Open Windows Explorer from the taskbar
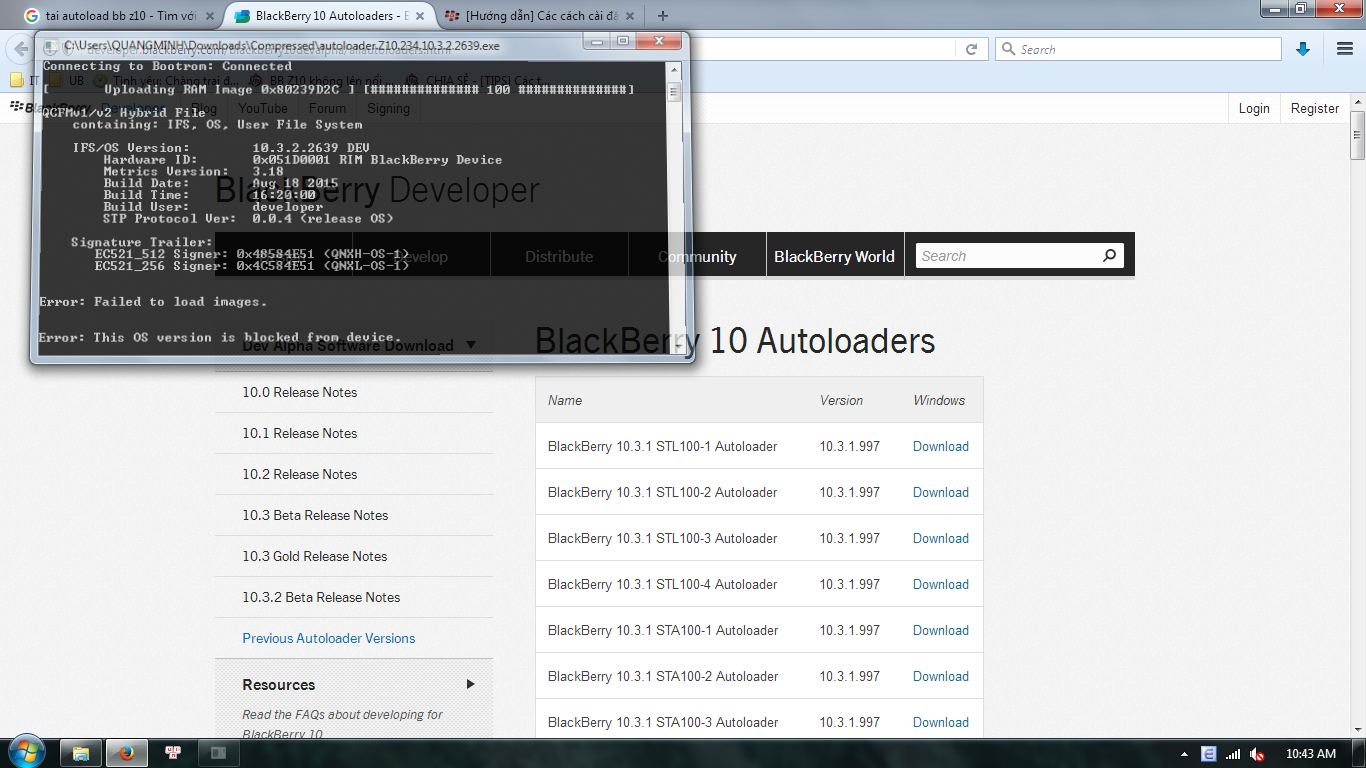 point(81,753)
